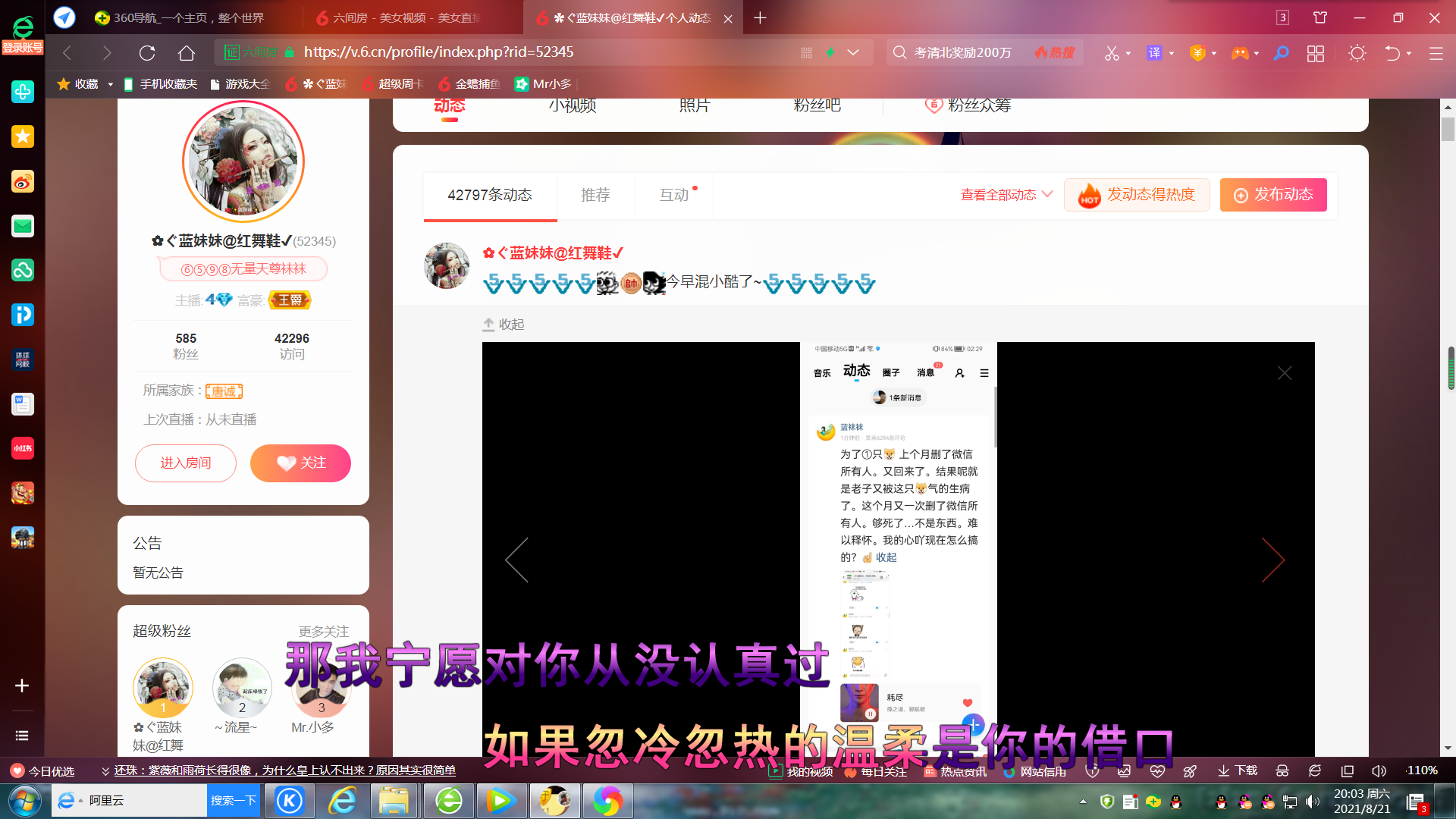Viewport: 1456px width, 819px height.
Task: Open the Word document sidebar icon
Action: (22, 404)
